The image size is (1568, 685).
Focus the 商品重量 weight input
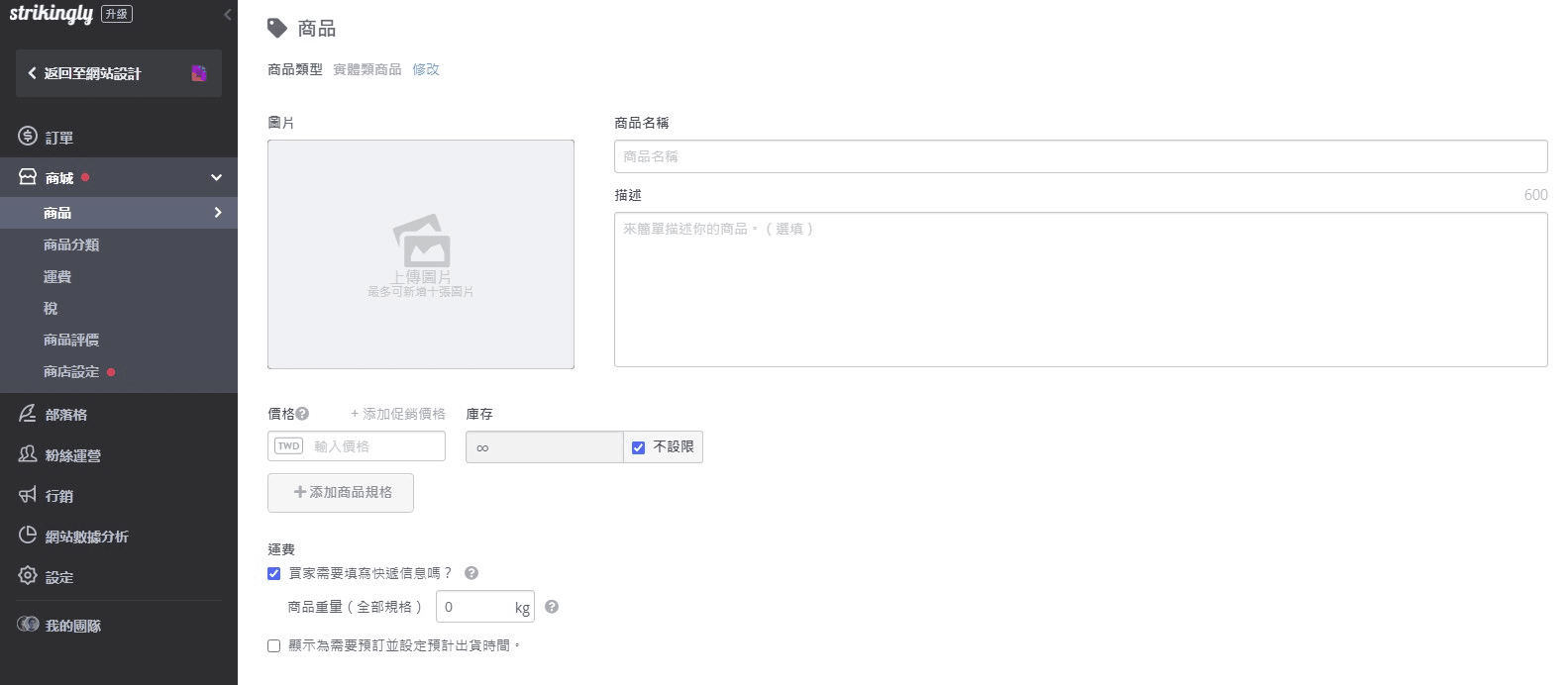pyautogui.click(x=485, y=607)
